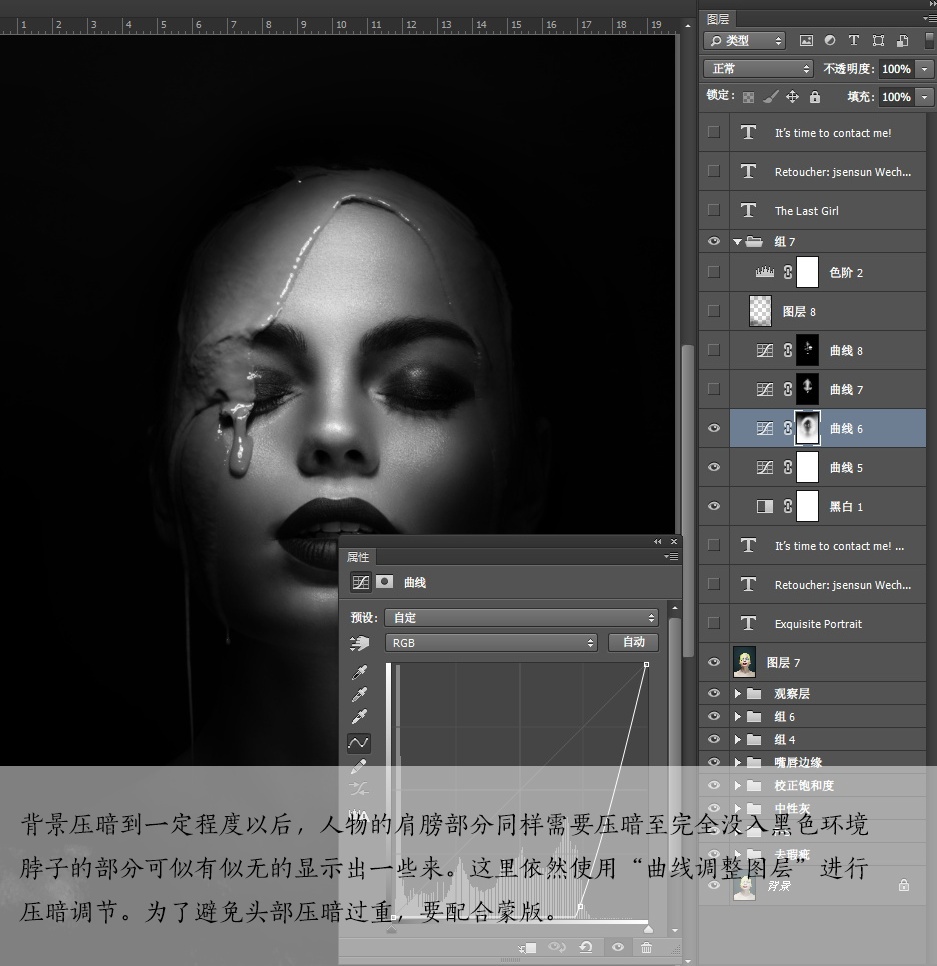Open the 填充 slider arrow
Image resolution: width=937 pixels, height=966 pixels.
pos(924,97)
